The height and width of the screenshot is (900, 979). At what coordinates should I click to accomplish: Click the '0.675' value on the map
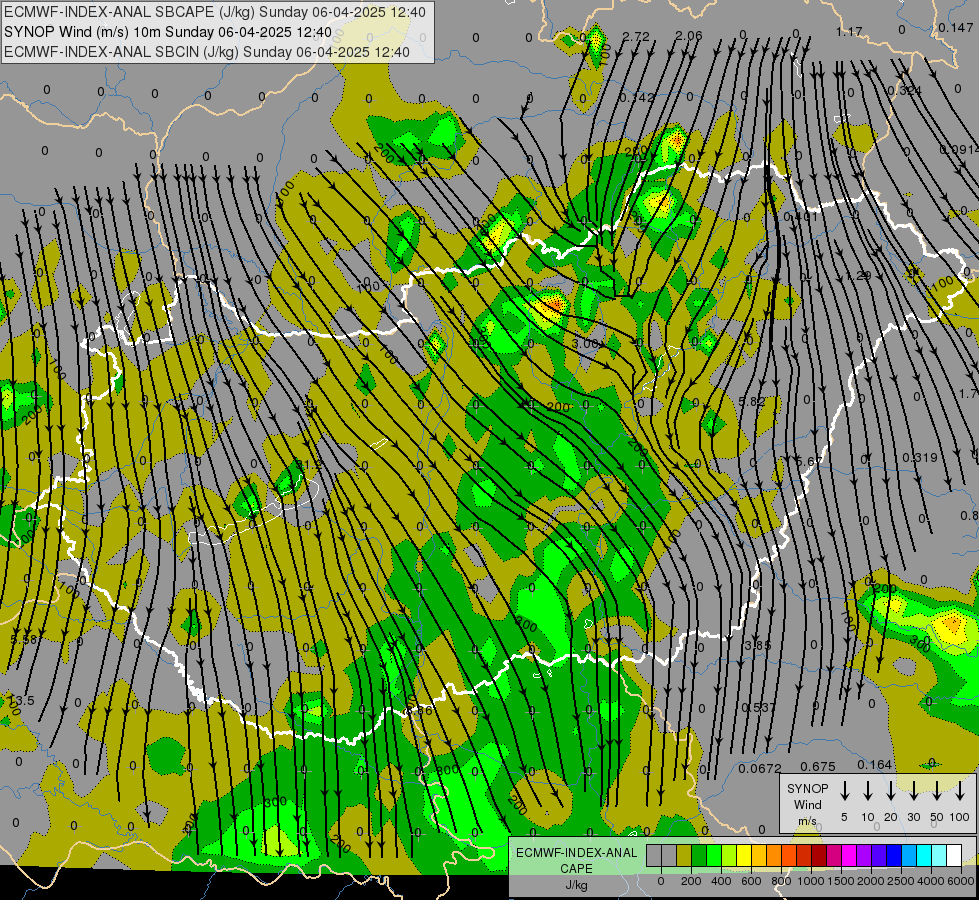coord(818,766)
